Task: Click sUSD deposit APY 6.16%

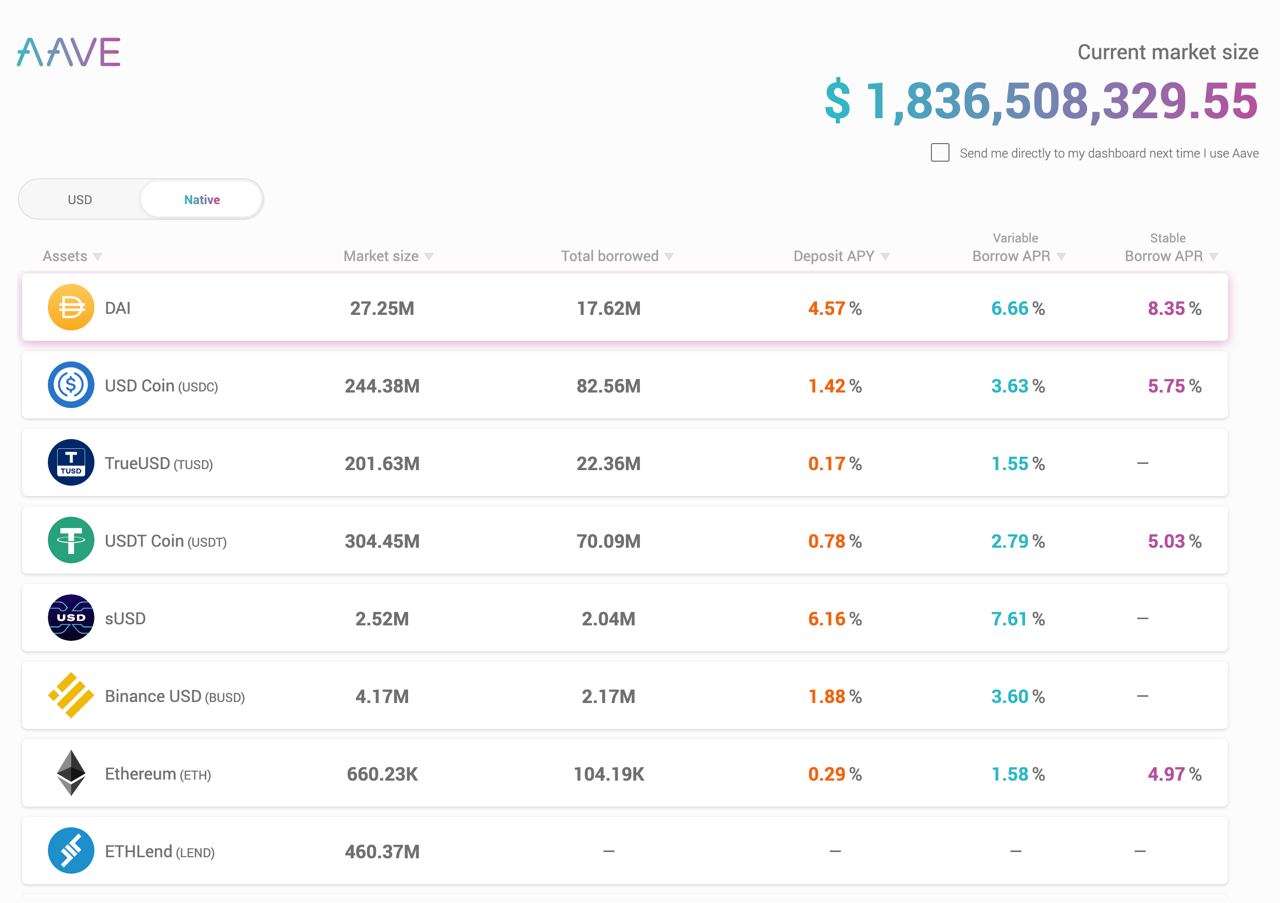Action: 835,618
